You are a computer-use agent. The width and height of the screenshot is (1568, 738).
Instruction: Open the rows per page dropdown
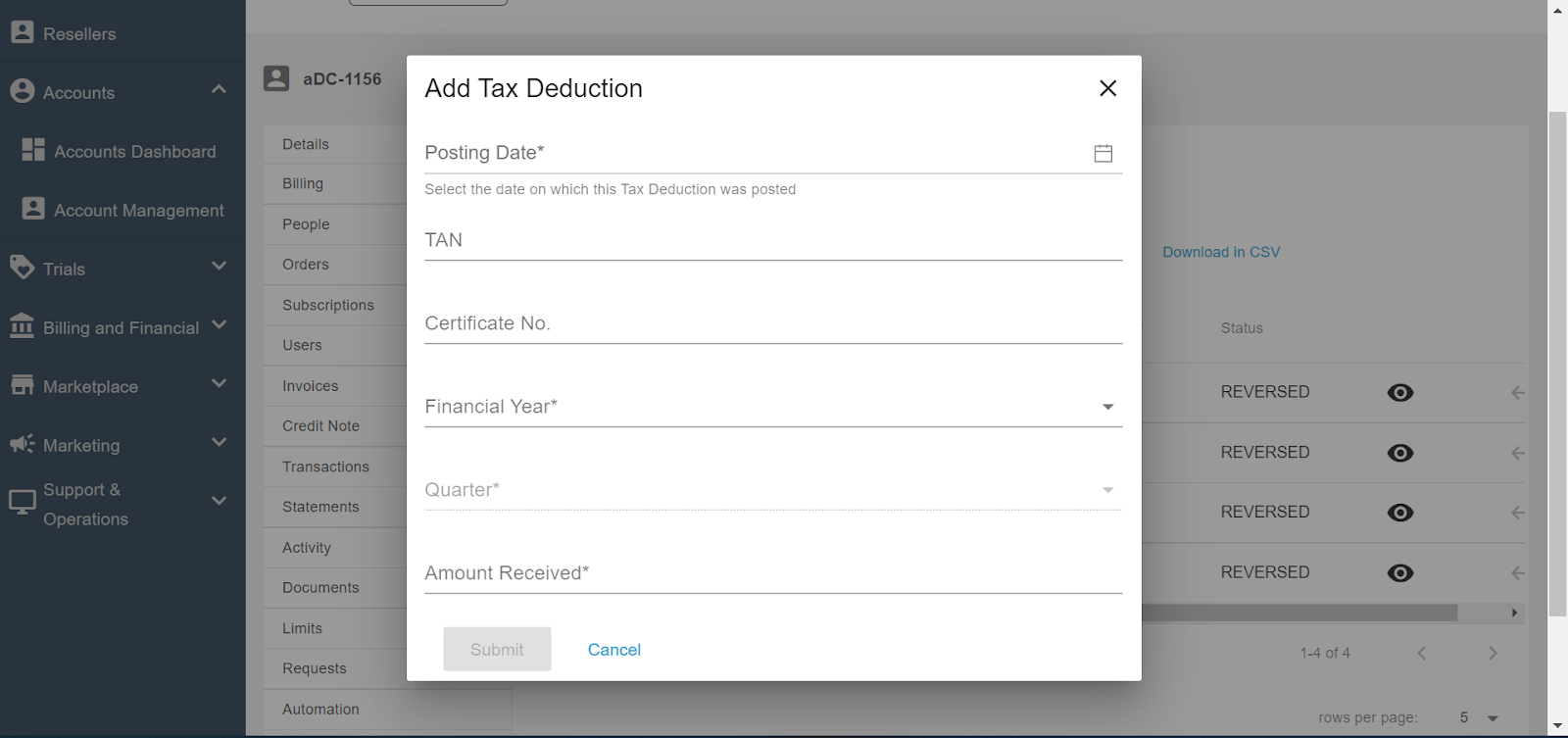(1479, 717)
